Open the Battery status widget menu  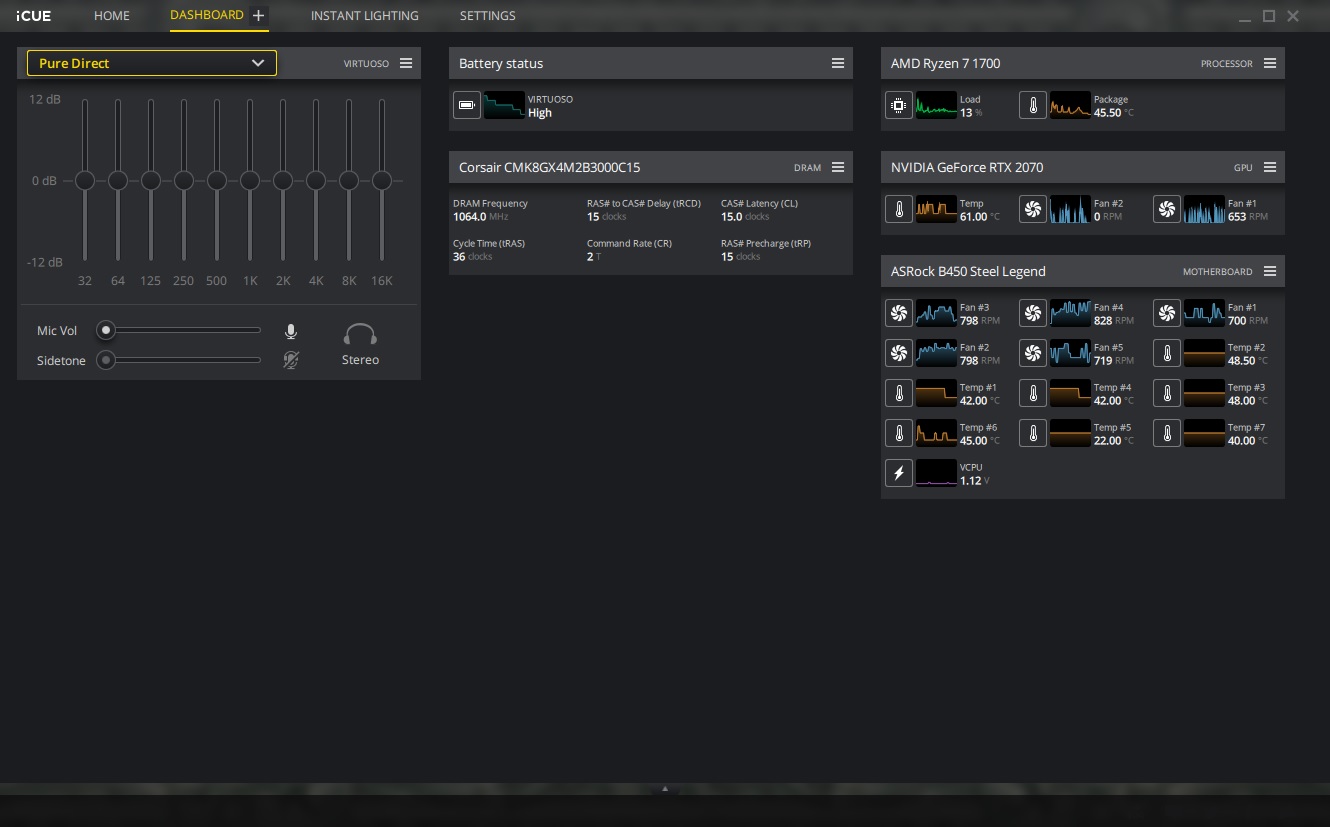[x=838, y=63]
